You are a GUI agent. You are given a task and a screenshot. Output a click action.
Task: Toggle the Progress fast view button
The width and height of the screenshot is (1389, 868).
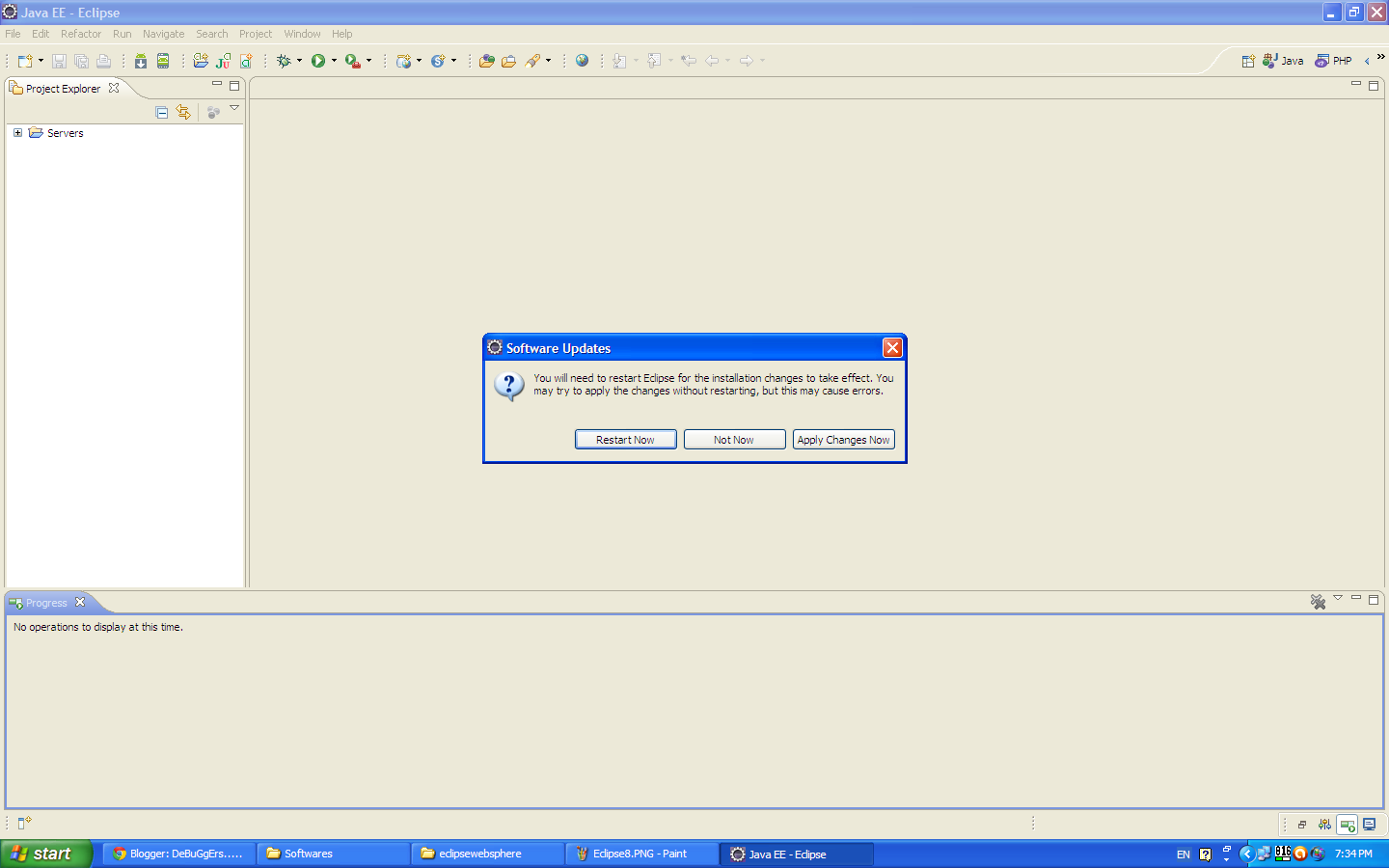(x=1348, y=826)
